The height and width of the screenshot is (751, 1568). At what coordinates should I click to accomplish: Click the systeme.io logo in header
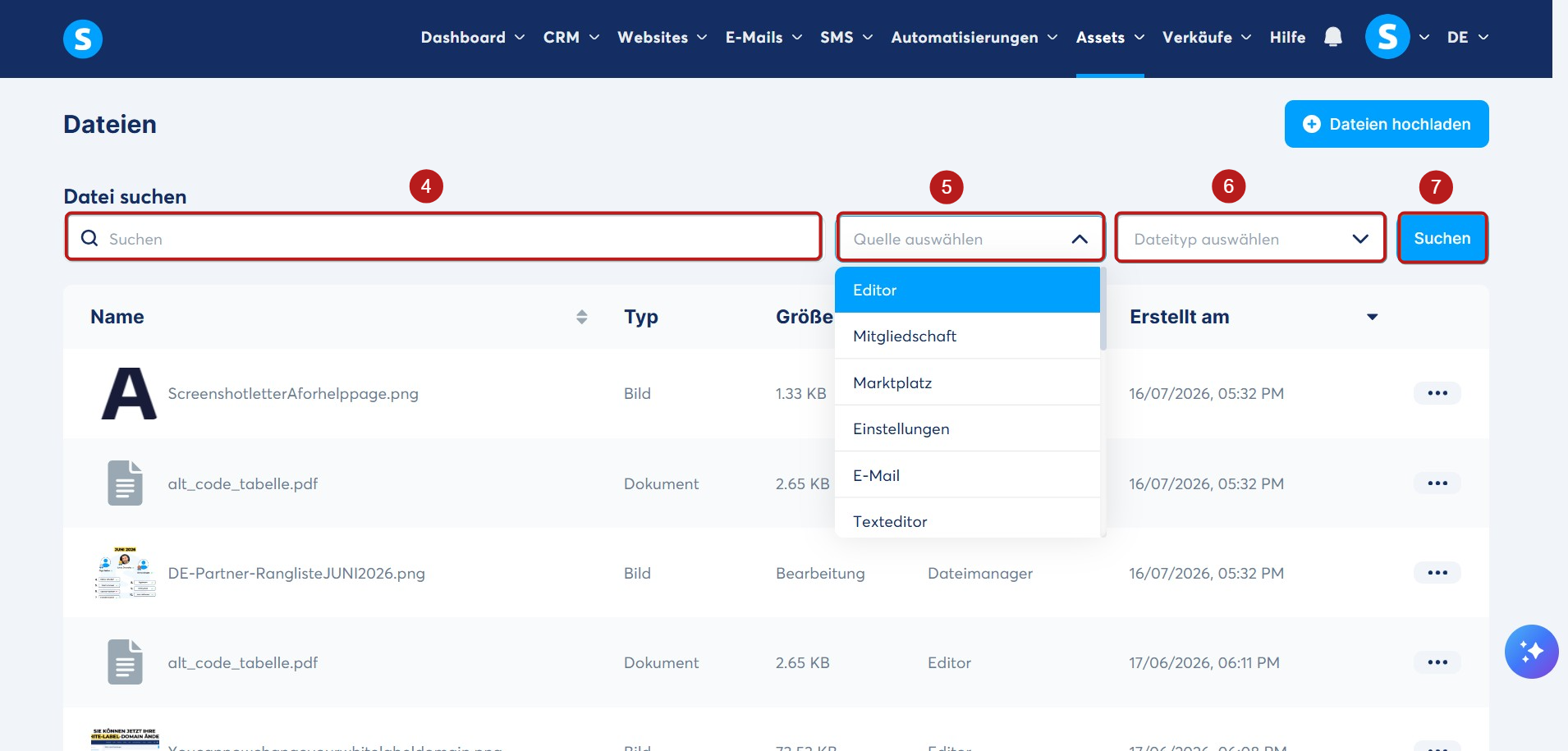(83, 39)
